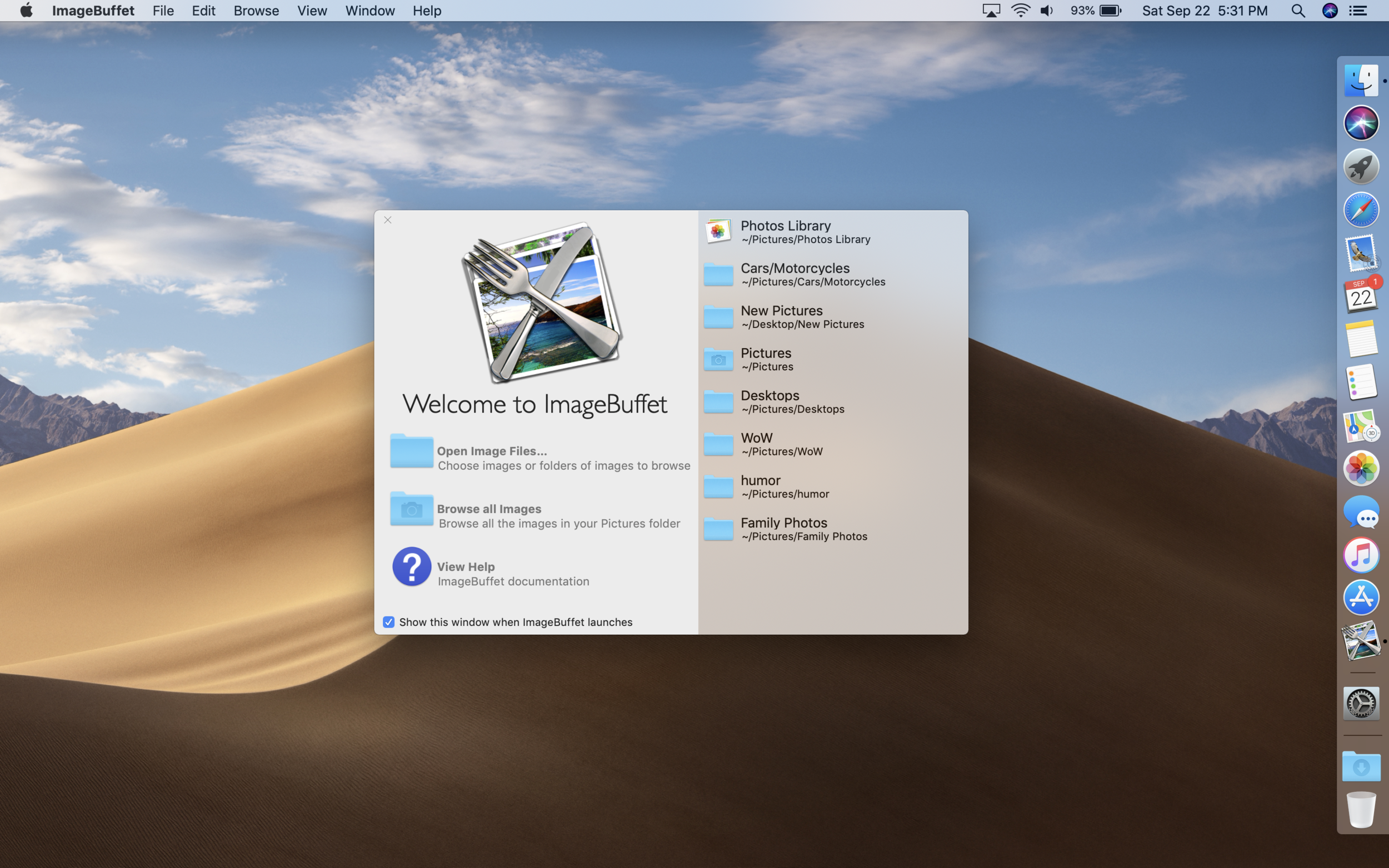Click the Open Image Files... label
Screen dimensions: 1389x868
click(x=492, y=451)
